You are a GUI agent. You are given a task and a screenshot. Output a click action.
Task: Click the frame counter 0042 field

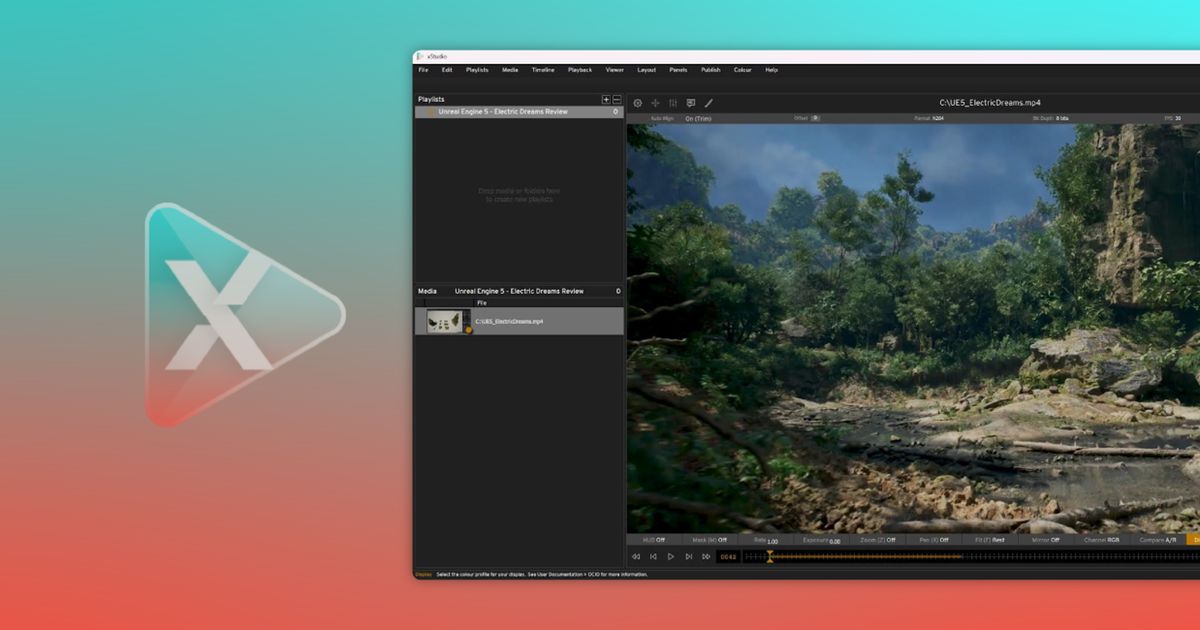pos(728,557)
